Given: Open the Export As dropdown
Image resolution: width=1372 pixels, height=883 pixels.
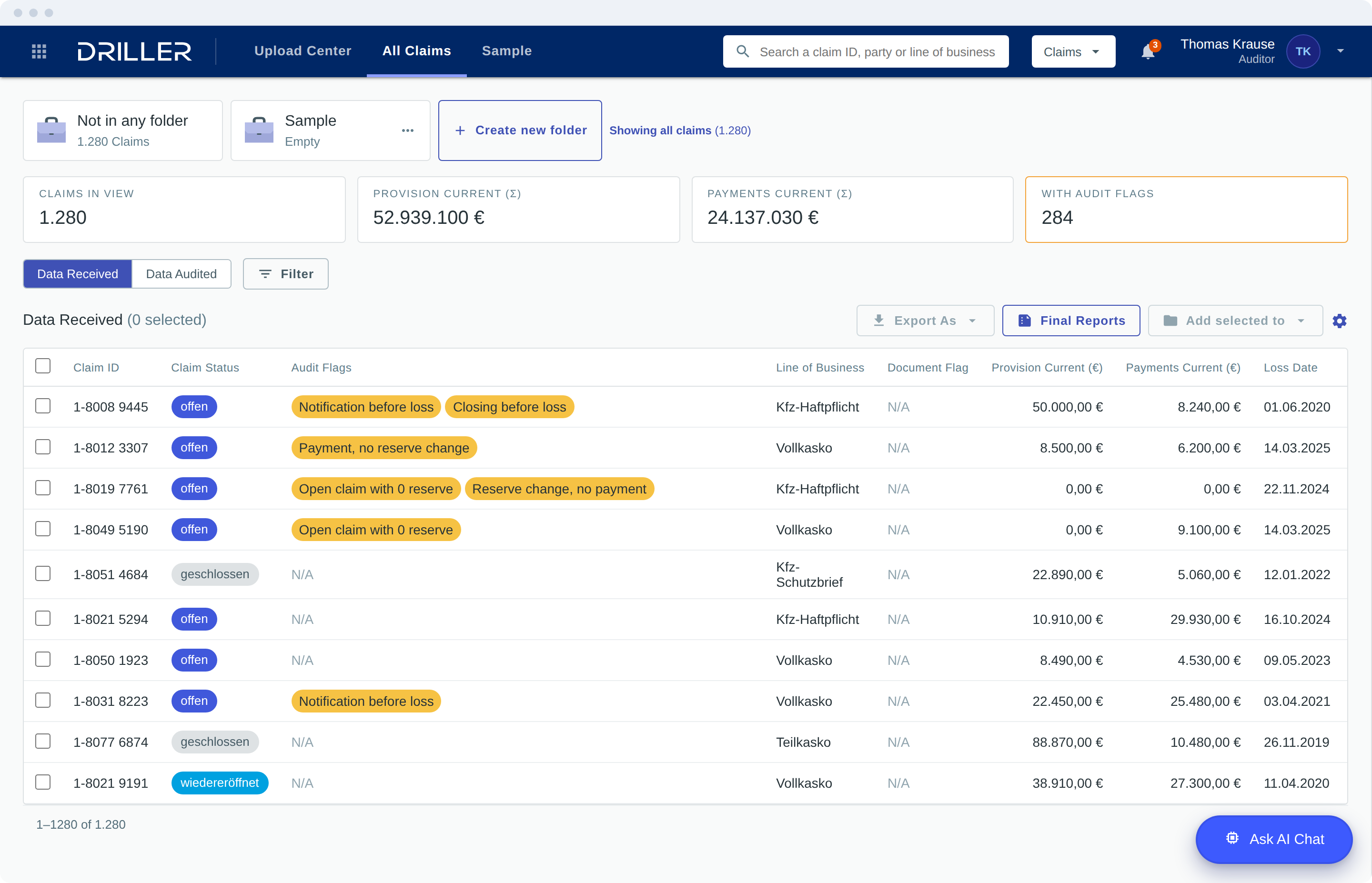Looking at the screenshot, I should 925,321.
